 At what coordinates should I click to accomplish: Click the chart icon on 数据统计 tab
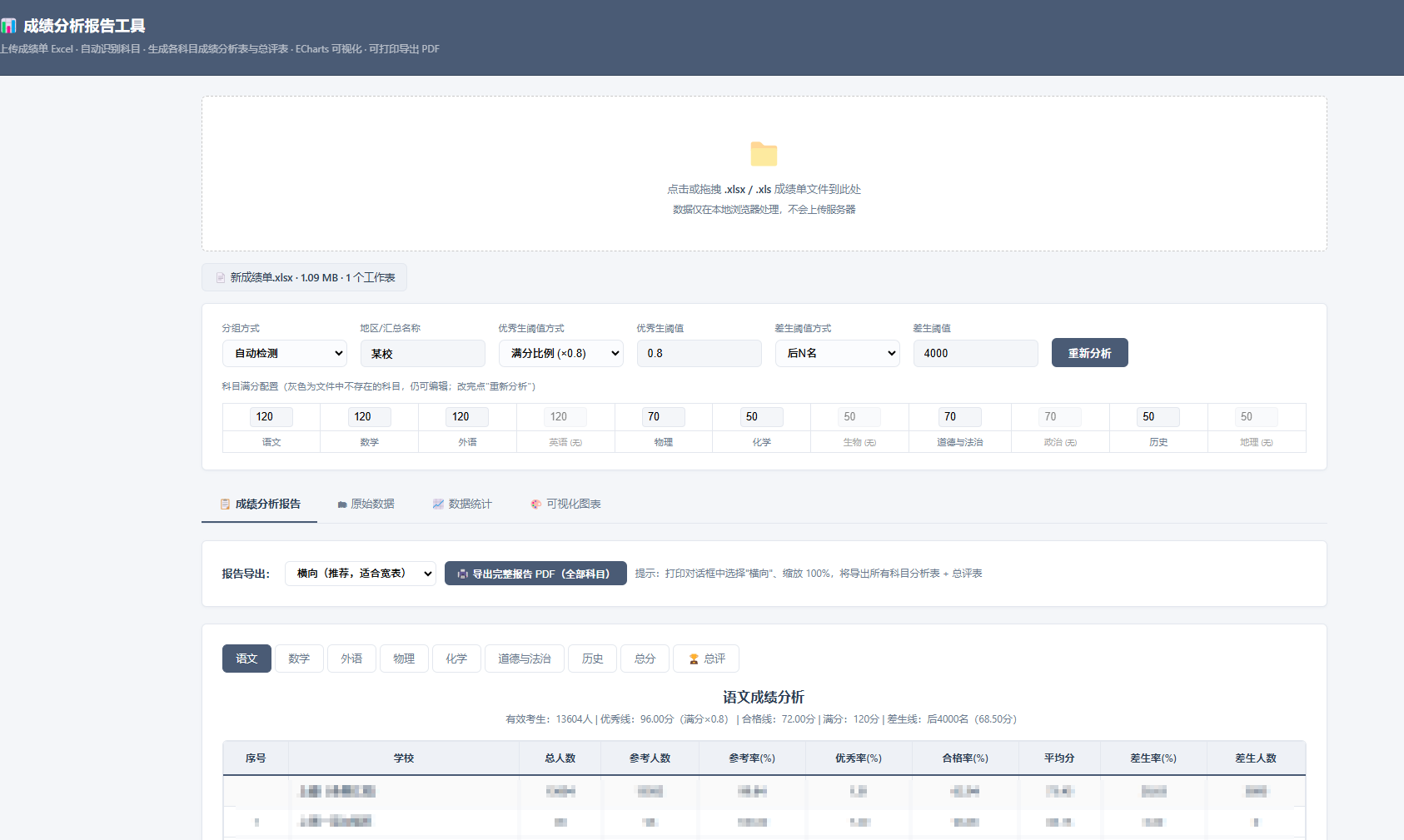point(438,504)
